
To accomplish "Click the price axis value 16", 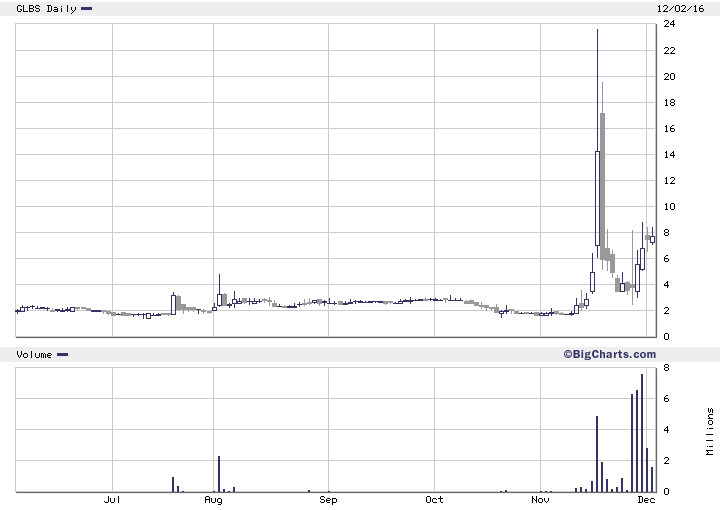I will tap(669, 129).
